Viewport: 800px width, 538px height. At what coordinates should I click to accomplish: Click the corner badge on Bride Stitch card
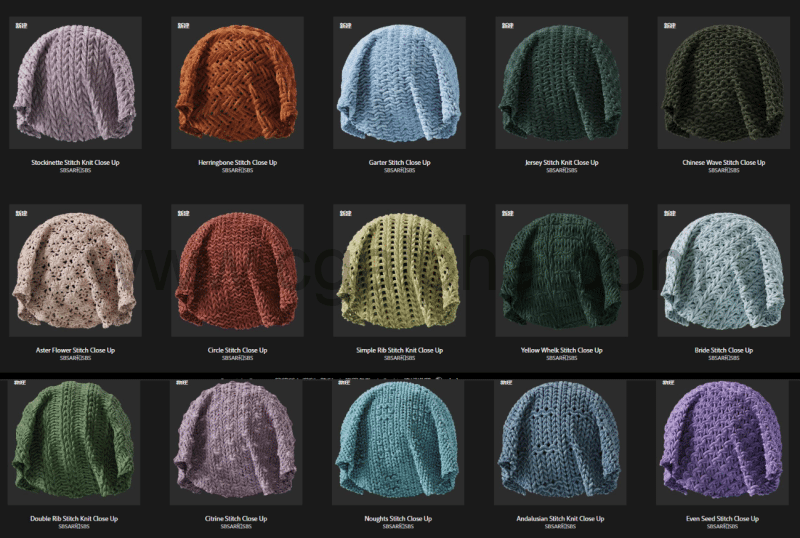coord(669,213)
